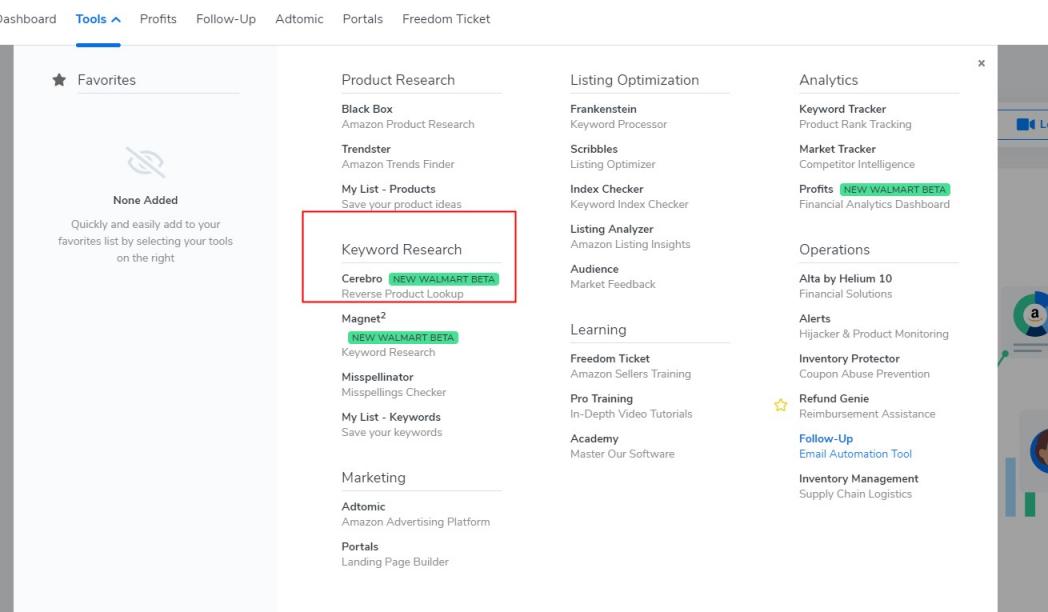
Task: Open Inventory Protector tool
Action: coord(849,359)
